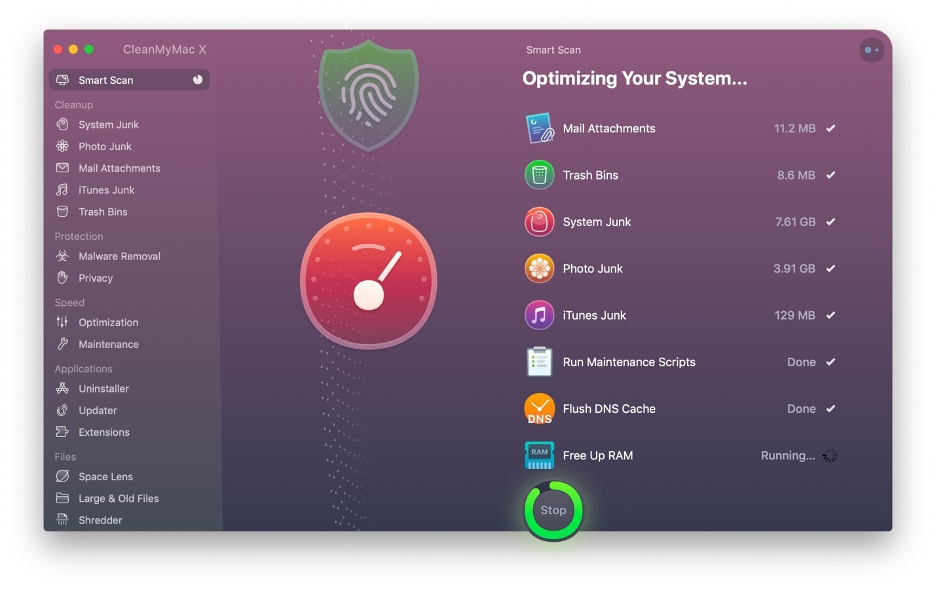This screenshot has height=590, width=936.
Task: Collapse the Files sidebar section
Action: click(66, 456)
